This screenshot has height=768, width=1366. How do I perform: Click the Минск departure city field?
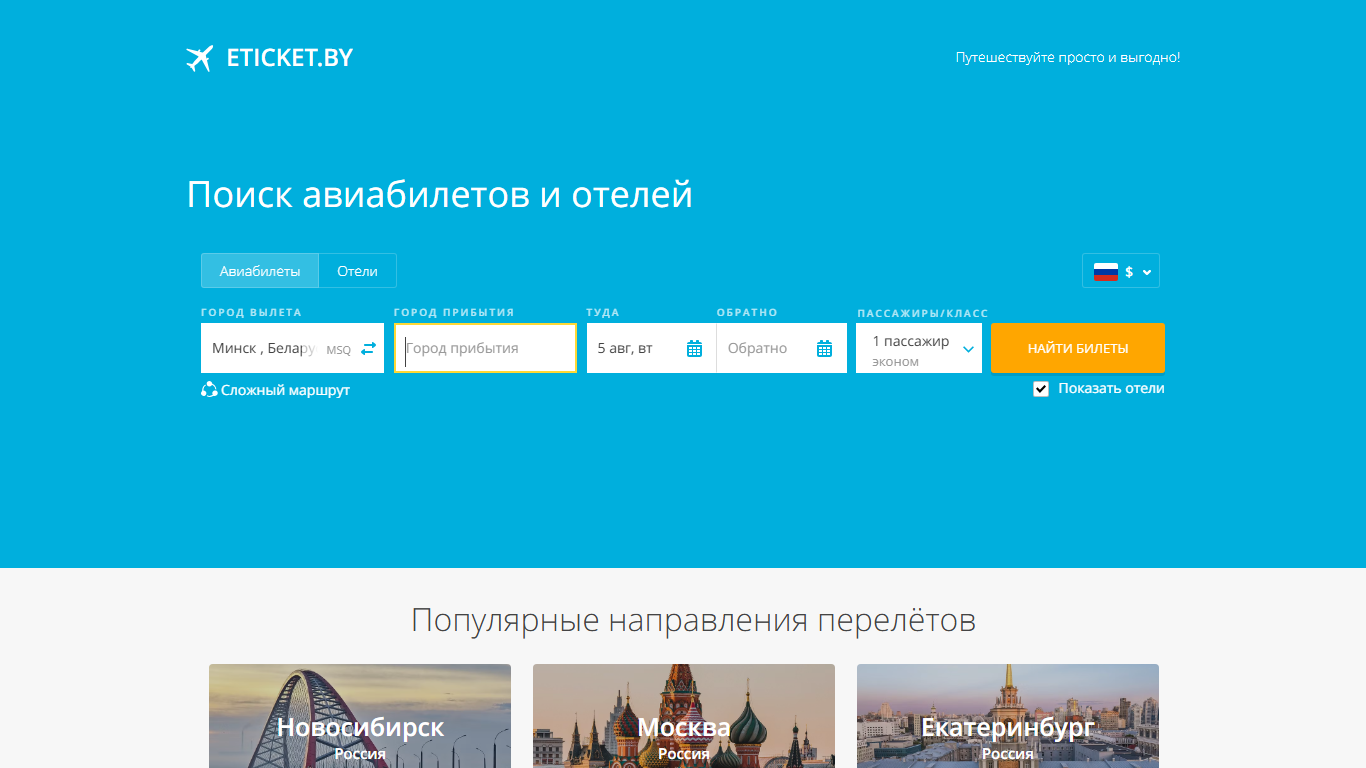[x=281, y=348]
